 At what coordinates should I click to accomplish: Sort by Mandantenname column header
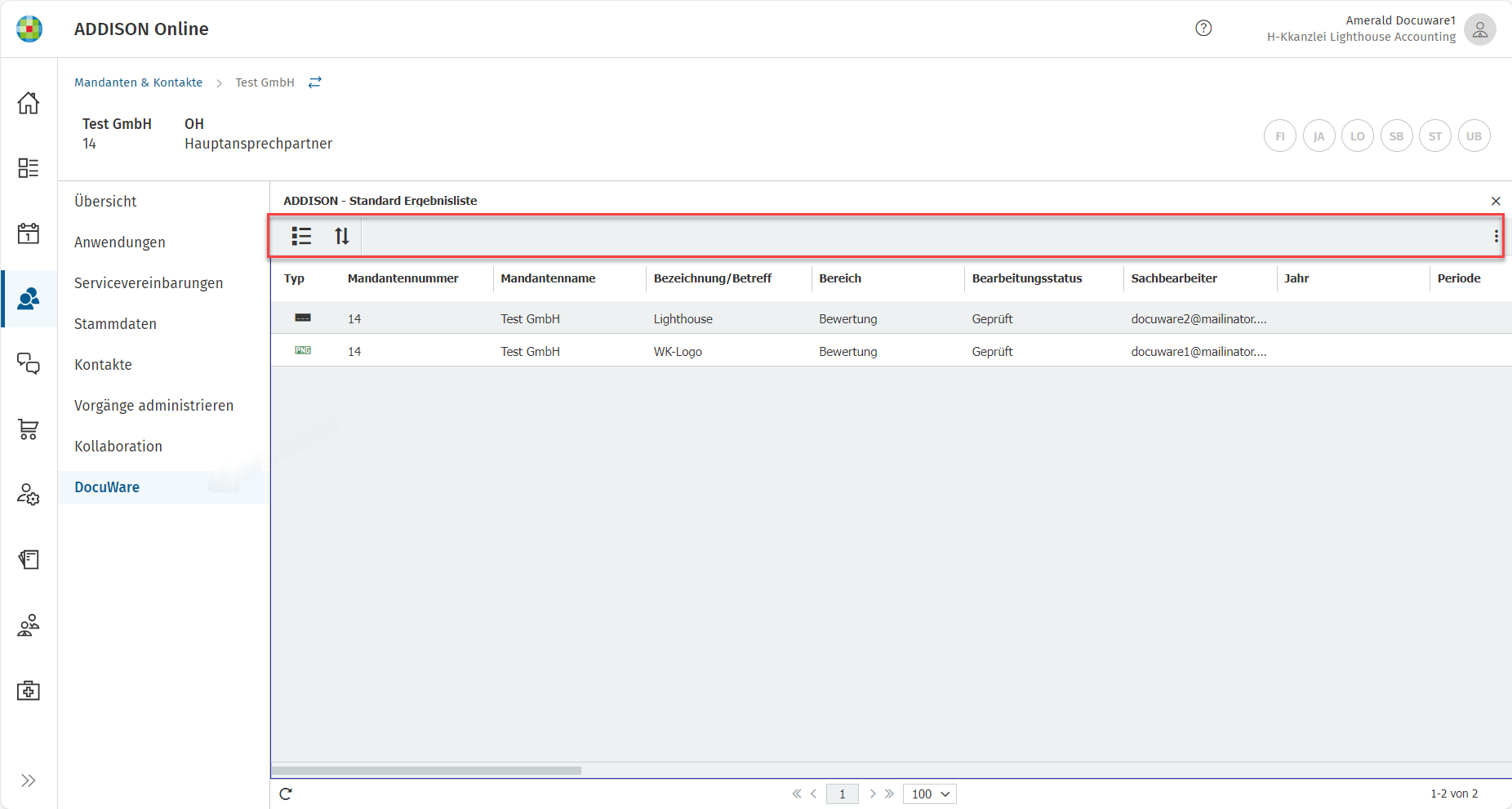tap(548, 278)
